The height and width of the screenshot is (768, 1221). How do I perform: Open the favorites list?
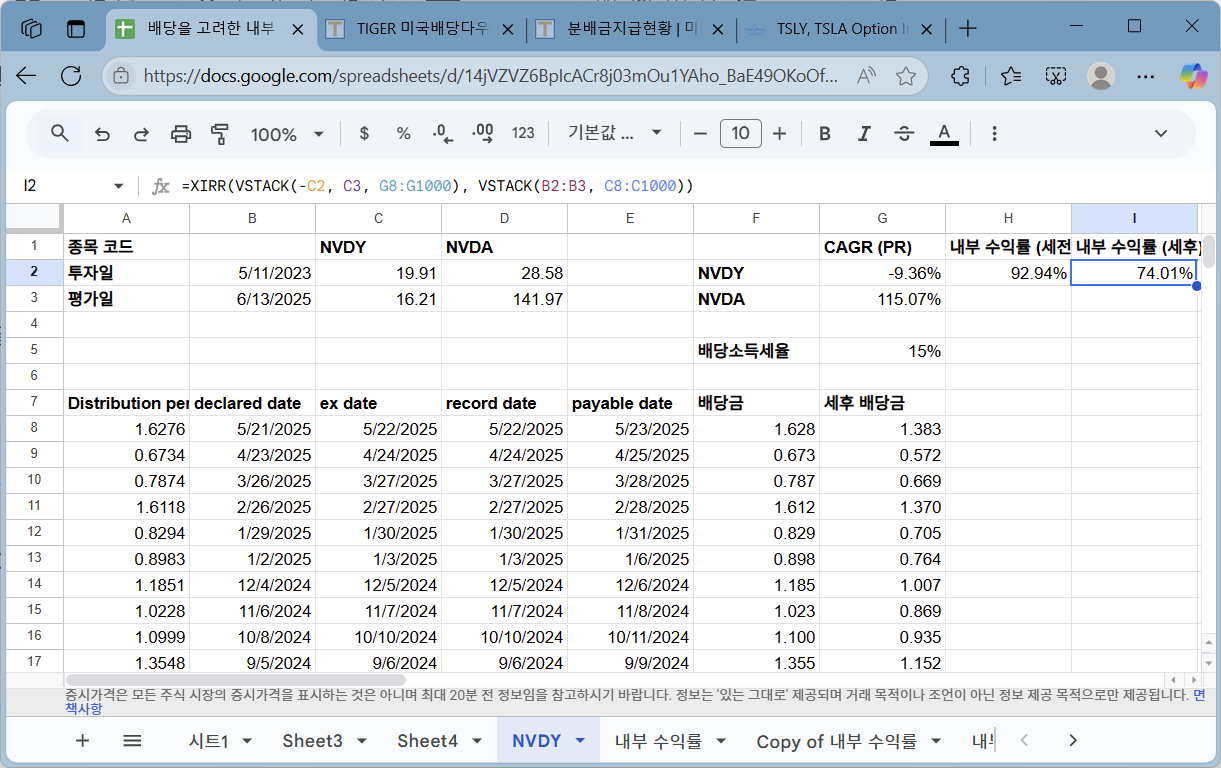point(1011,76)
